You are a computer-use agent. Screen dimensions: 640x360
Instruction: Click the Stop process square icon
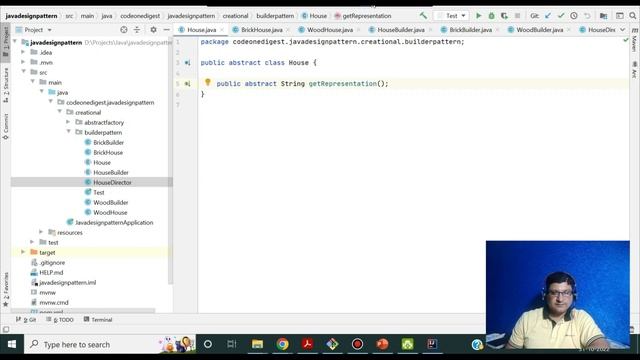(517, 16)
